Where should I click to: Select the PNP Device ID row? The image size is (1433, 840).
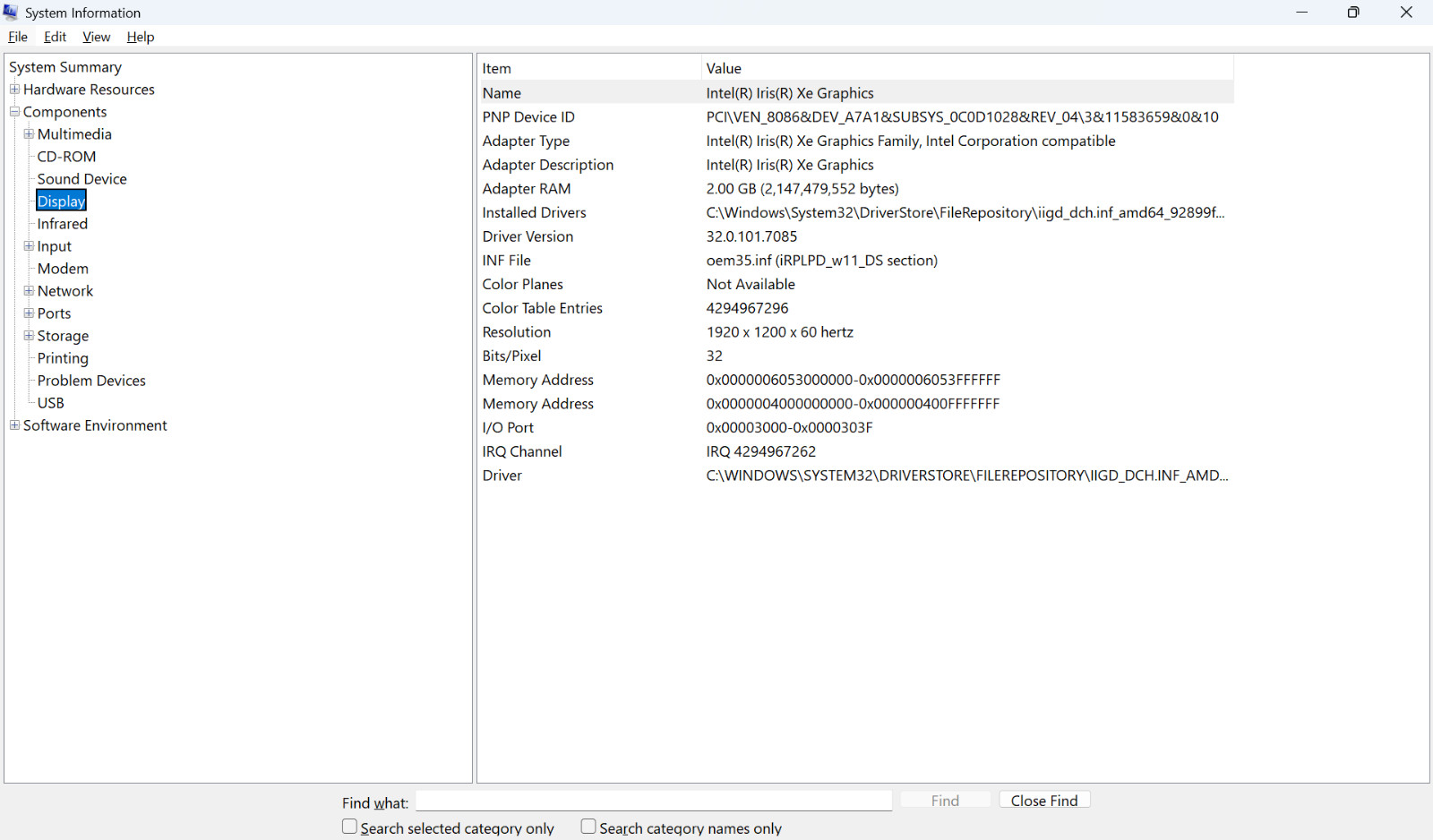click(x=857, y=117)
